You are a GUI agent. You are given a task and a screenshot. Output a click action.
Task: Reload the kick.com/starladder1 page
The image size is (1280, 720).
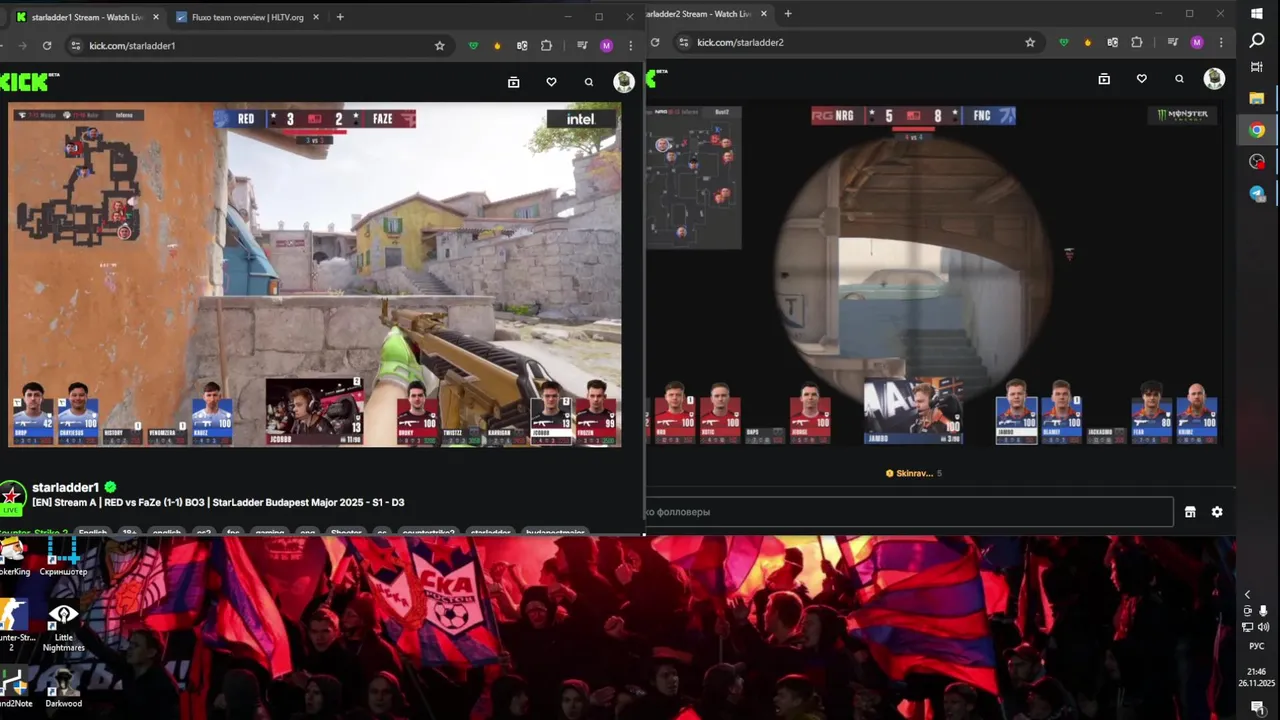point(47,45)
